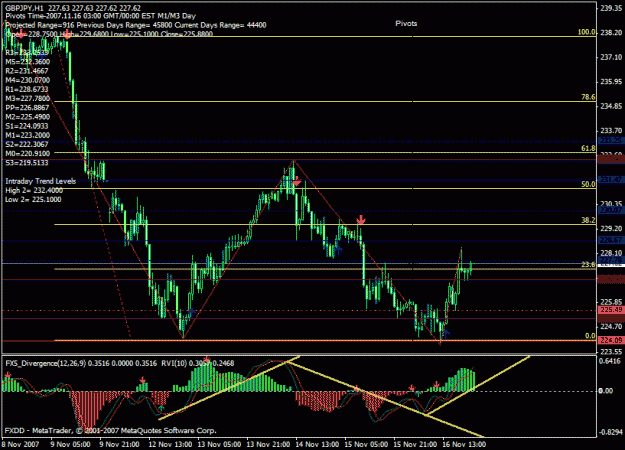The width and height of the screenshot is (625, 450).
Task: Select the 61.8 Fibonacci level label
Action: point(588,148)
